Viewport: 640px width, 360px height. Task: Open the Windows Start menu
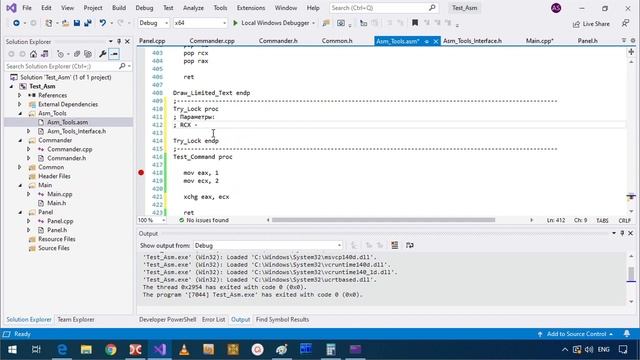tap(12, 349)
